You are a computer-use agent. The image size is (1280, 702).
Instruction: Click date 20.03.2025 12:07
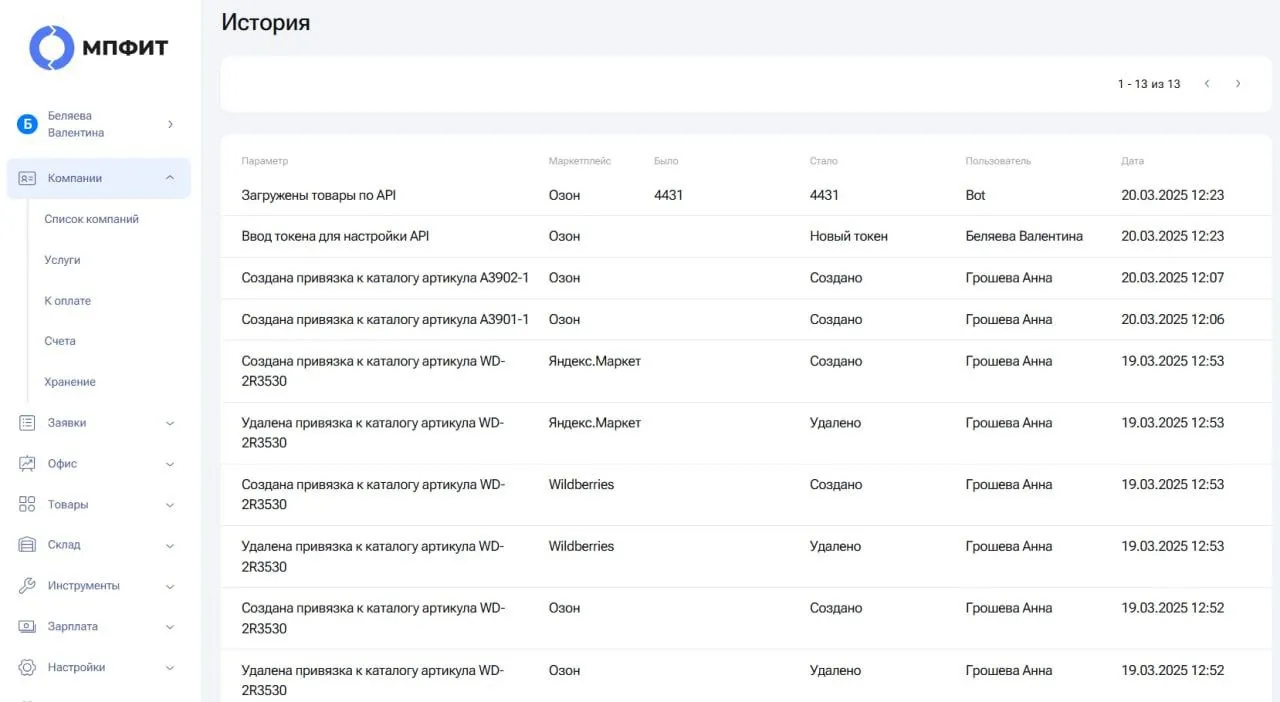click(1173, 278)
